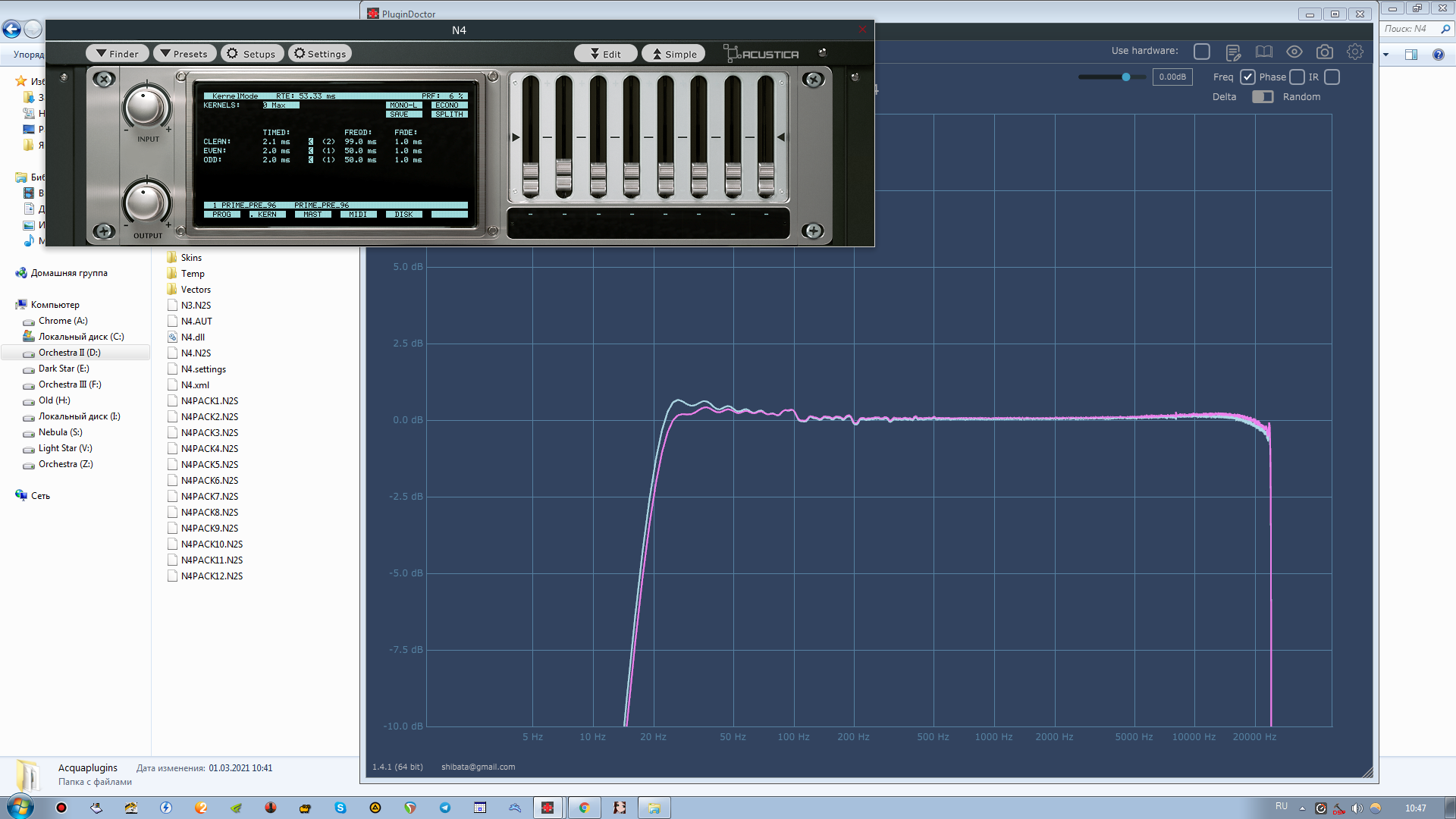Uncheck the Freq checkbox
The height and width of the screenshot is (819, 1456).
pyautogui.click(x=1247, y=77)
